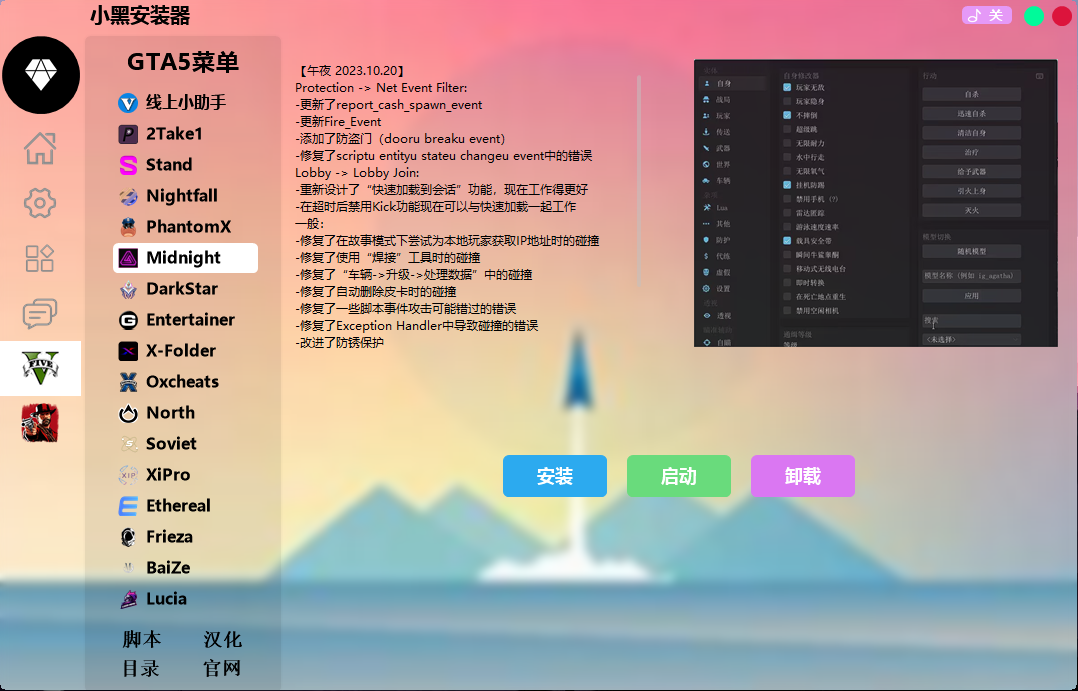Screen dimensions: 1078x691
Task: Click the Nightfall planet icon
Action: pos(128,196)
